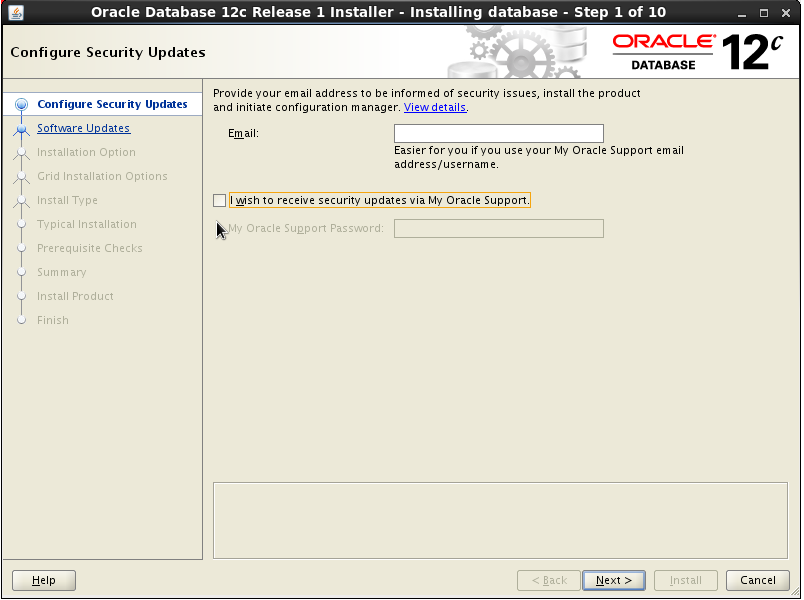Click the Install Product step bullet icon
This screenshot has width=804, height=600.
(x=22, y=296)
